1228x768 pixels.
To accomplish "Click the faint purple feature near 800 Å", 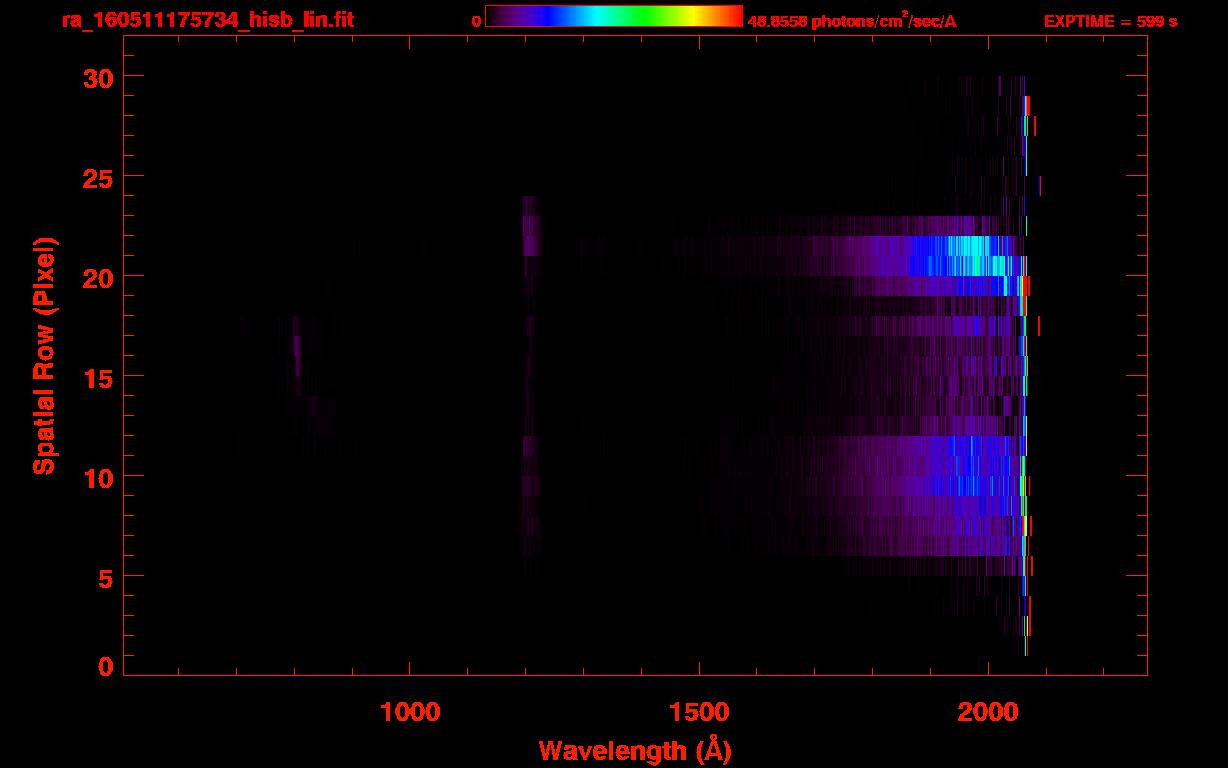I will [297, 357].
